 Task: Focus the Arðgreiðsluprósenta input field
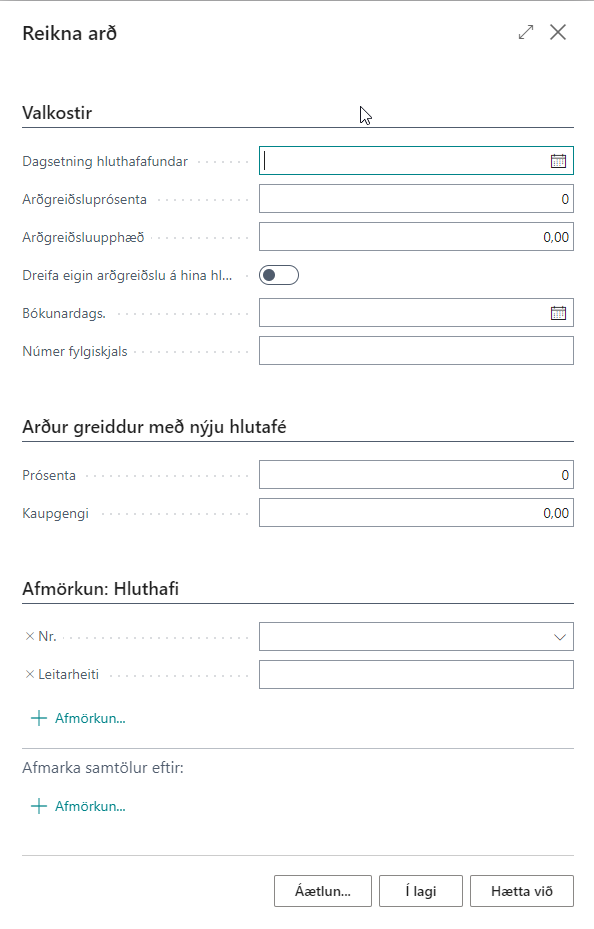(x=416, y=199)
